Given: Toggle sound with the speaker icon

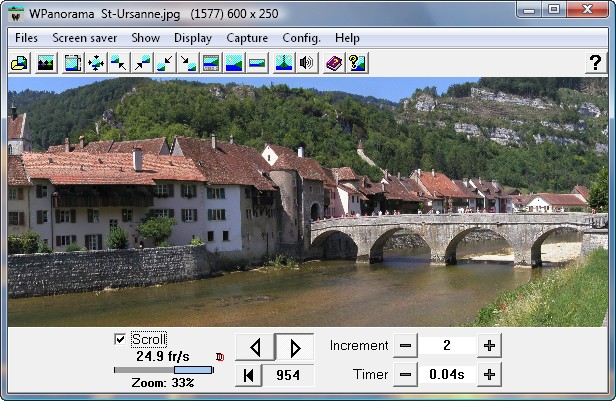Looking at the screenshot, I should [x=306, y=63].
